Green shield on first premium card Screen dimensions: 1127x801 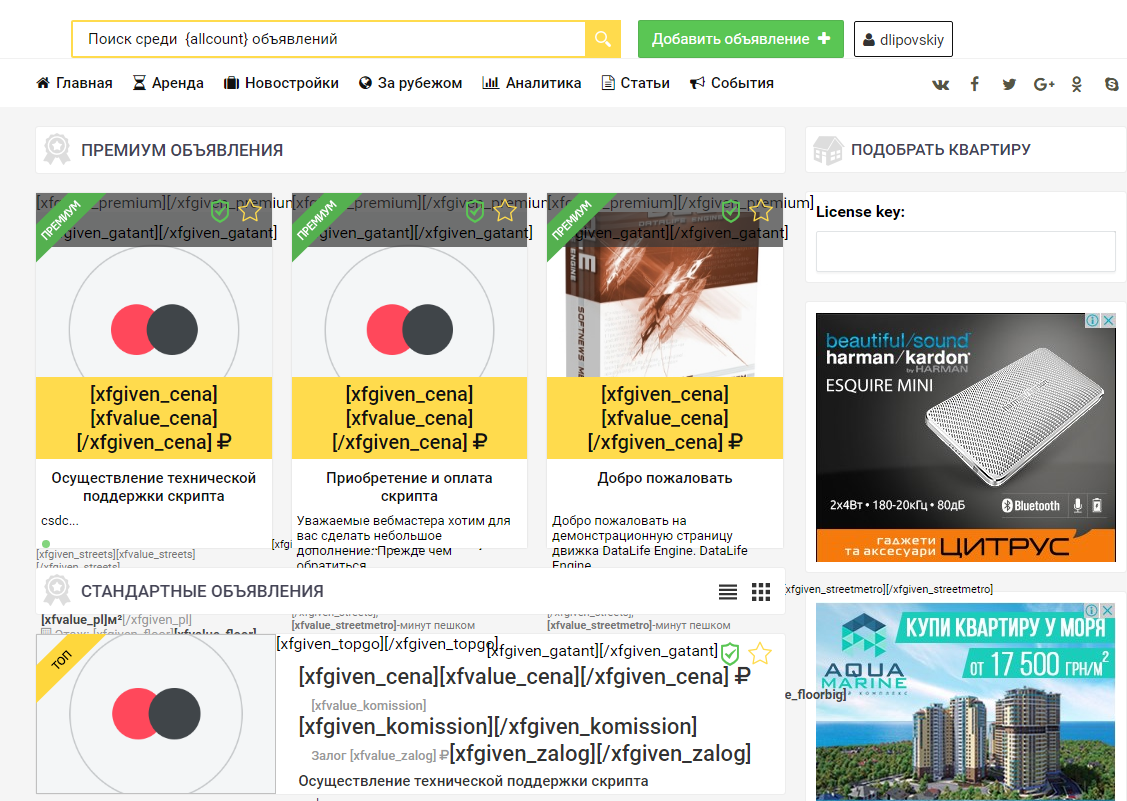pyautogui.click(x=219, y=211)
